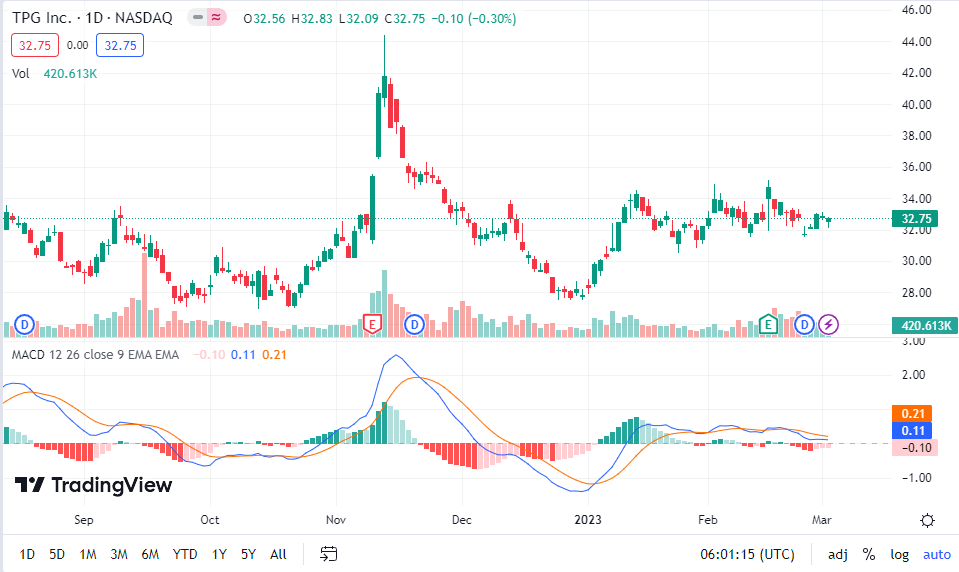Enable the 'log' logarithmic scale
This screenshot has width=959, height=572.
900,554
